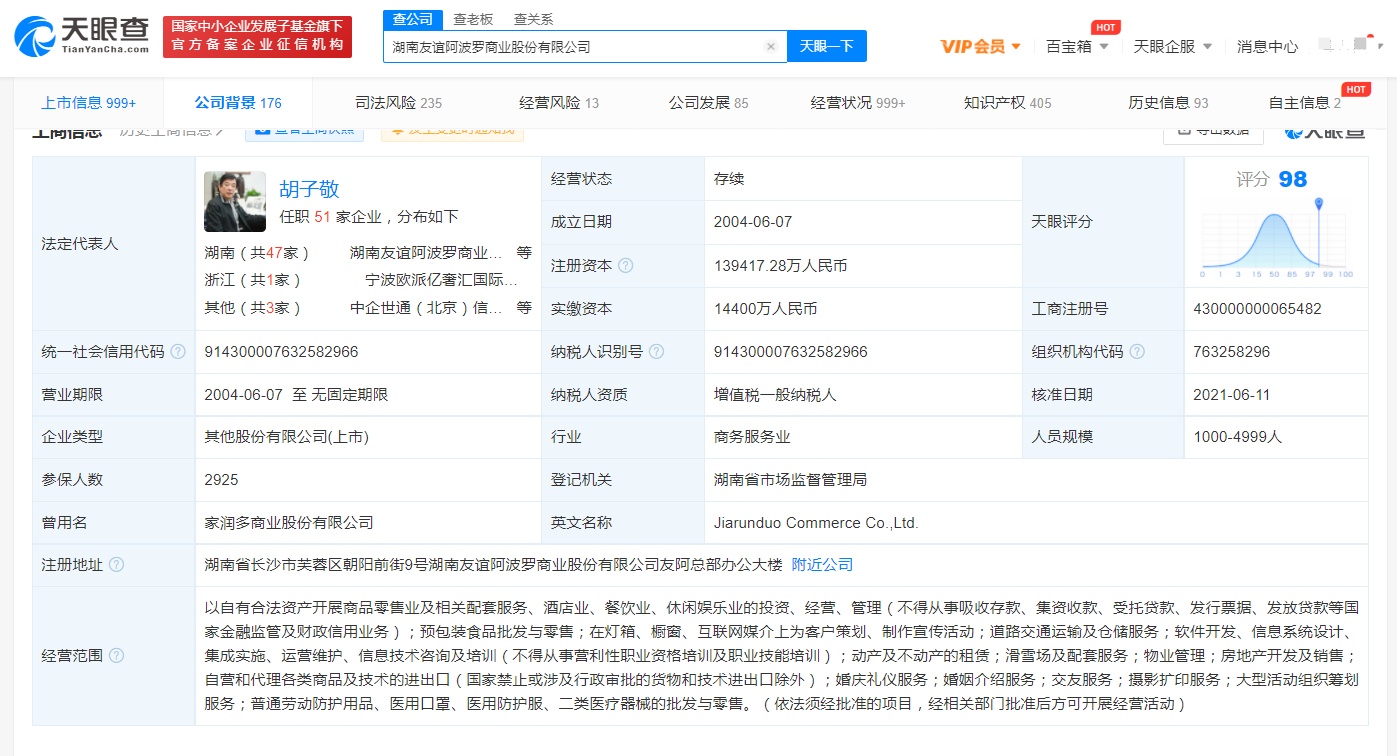Switch to 查关系 search tab
Viewport: 1397px width, 756px height.
(x=533, y=19)
